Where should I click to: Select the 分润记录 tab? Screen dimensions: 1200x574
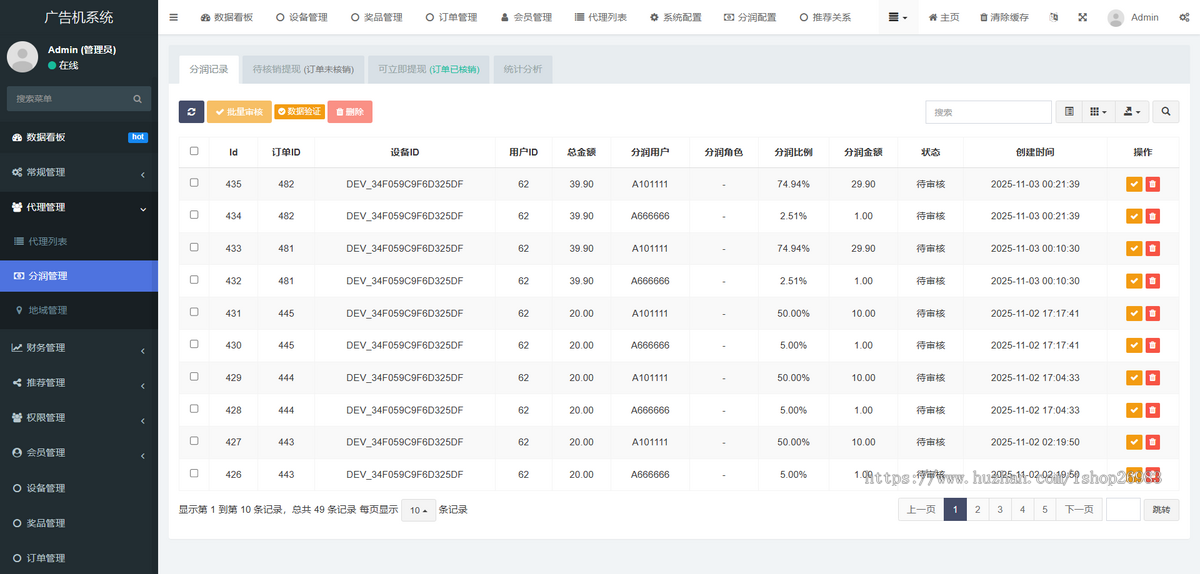(x=209, y=69)
